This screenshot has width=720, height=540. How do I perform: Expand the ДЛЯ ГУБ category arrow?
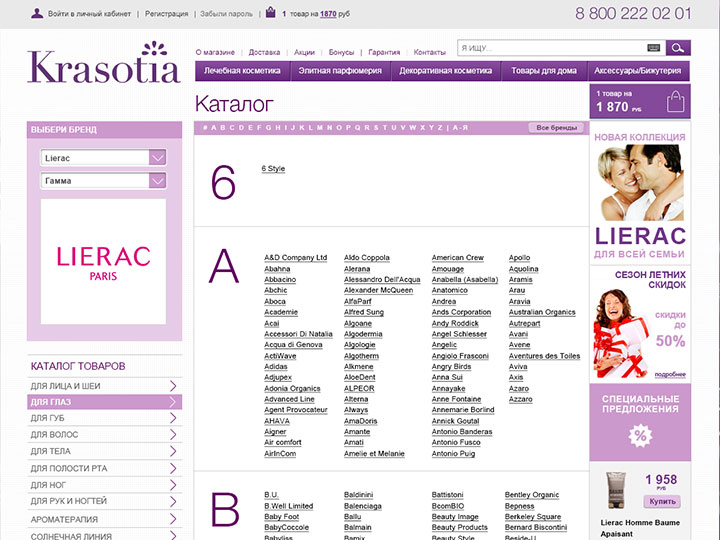tap(173, 418)
